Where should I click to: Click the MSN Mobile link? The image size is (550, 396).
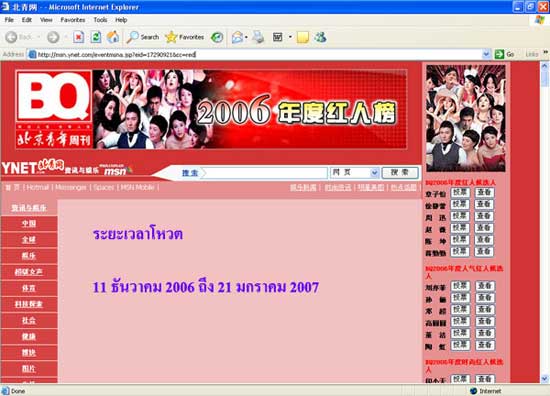coord(138,188)
